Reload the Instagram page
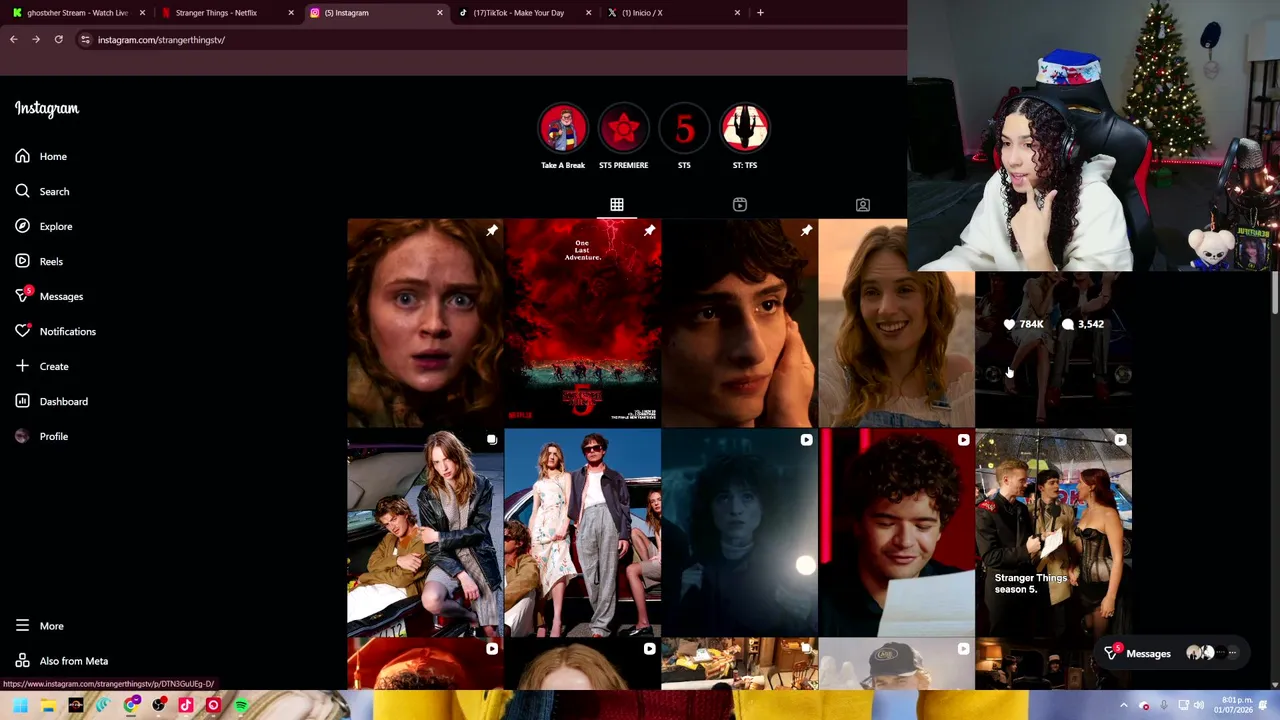The image size is (1280, 720). [59, 40]
